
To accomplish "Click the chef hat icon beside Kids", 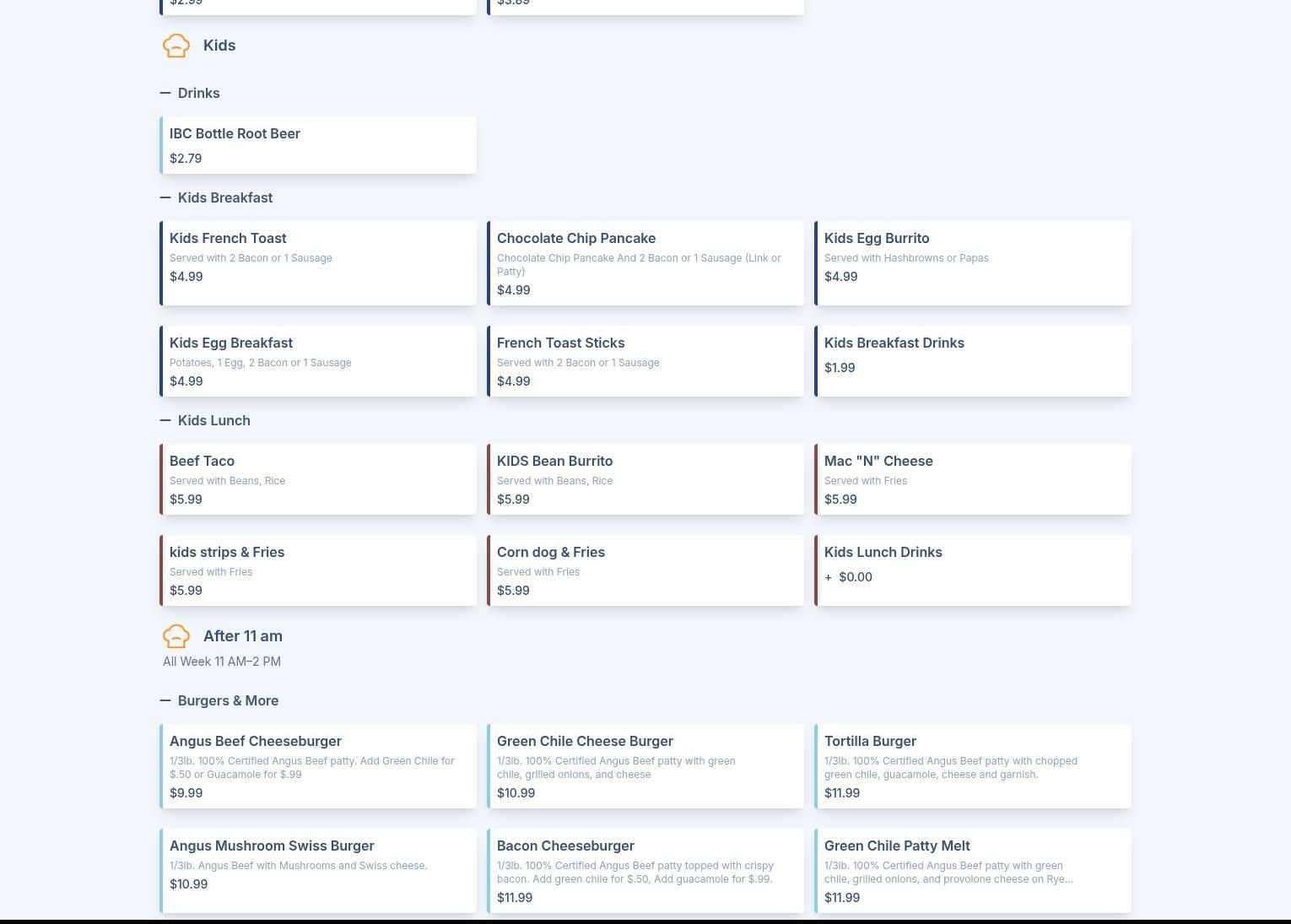I will point(176,46).
